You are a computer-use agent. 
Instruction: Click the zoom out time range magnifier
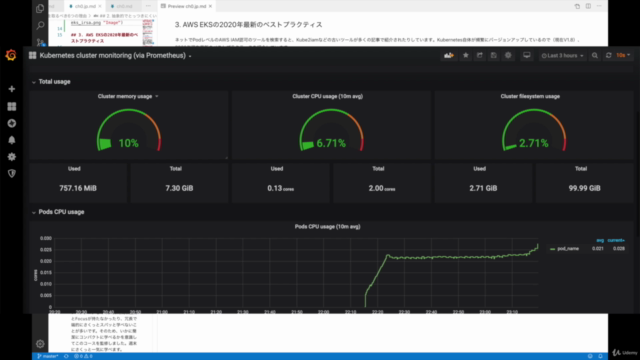click(595, 56)
